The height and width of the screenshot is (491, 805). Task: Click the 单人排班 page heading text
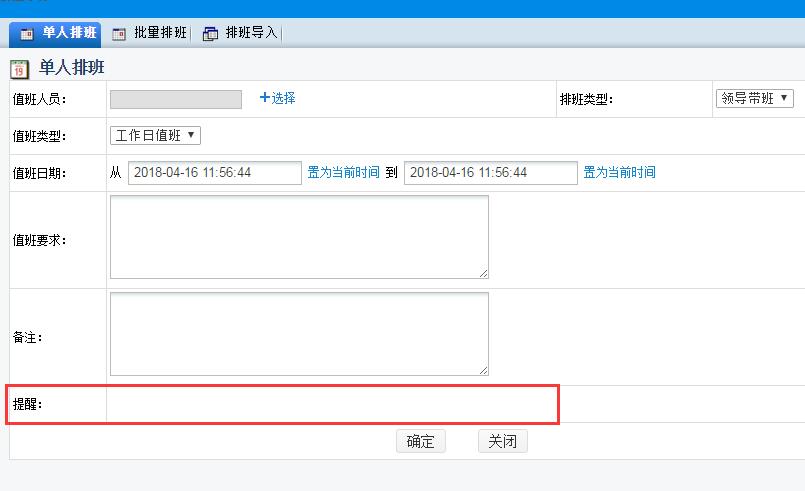[72, 67]
